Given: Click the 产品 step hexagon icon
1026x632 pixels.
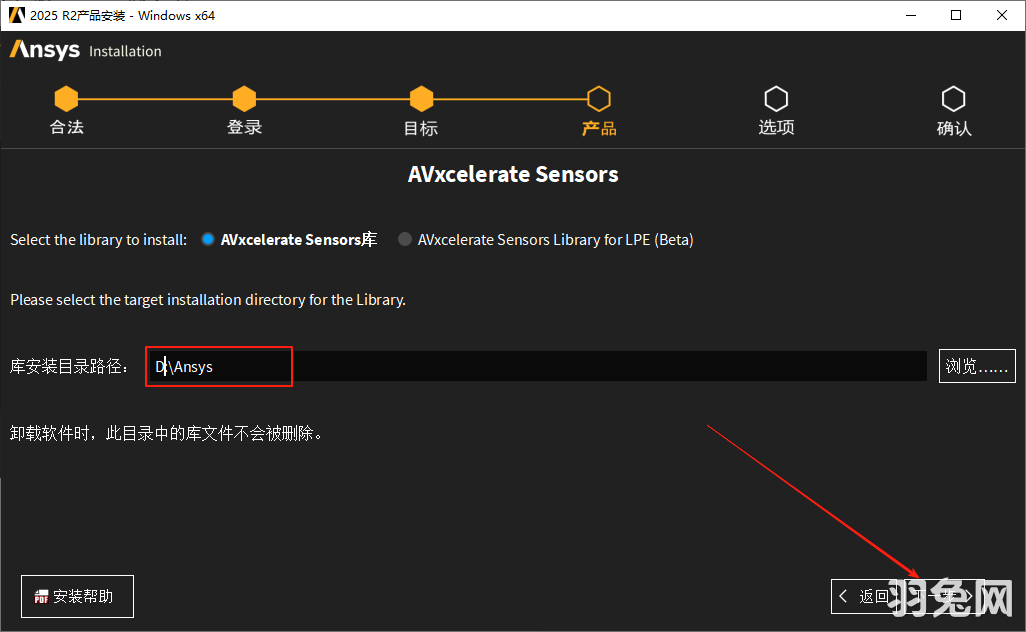Looking at the screenshot, I should click(x=598, y=99).
